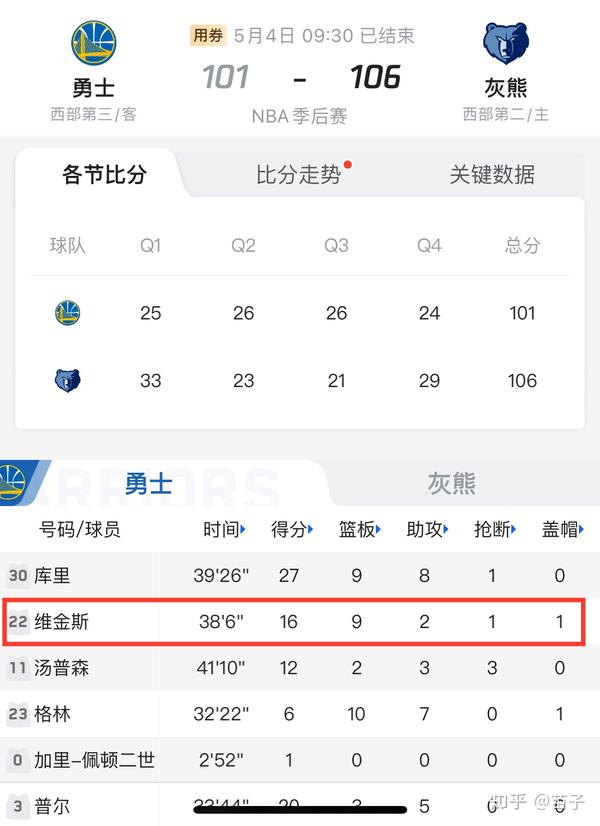This screenshot has width=600, height=826.
Task: Switch to the 关键数据 tab
Action: pos(492,173)
